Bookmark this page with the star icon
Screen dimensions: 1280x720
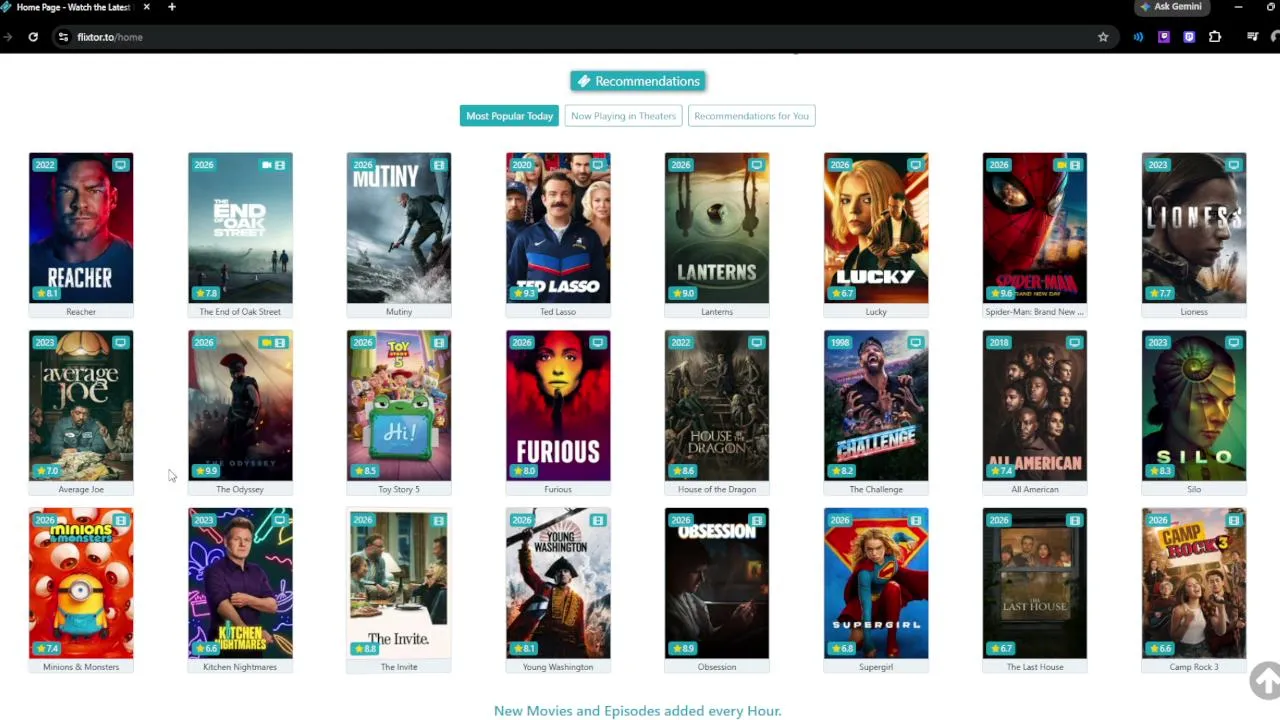click(x=1103, y=37)
